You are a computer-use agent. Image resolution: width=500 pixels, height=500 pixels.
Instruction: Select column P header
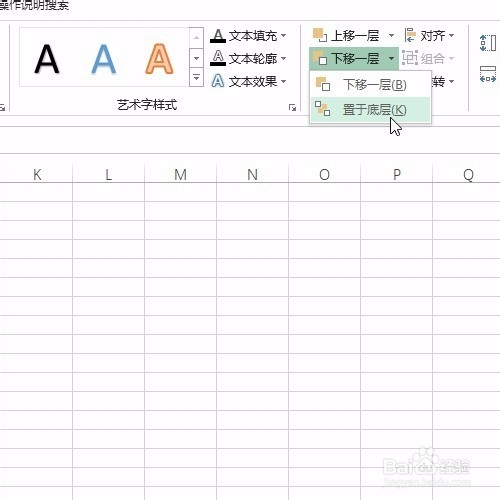point(396,174)
